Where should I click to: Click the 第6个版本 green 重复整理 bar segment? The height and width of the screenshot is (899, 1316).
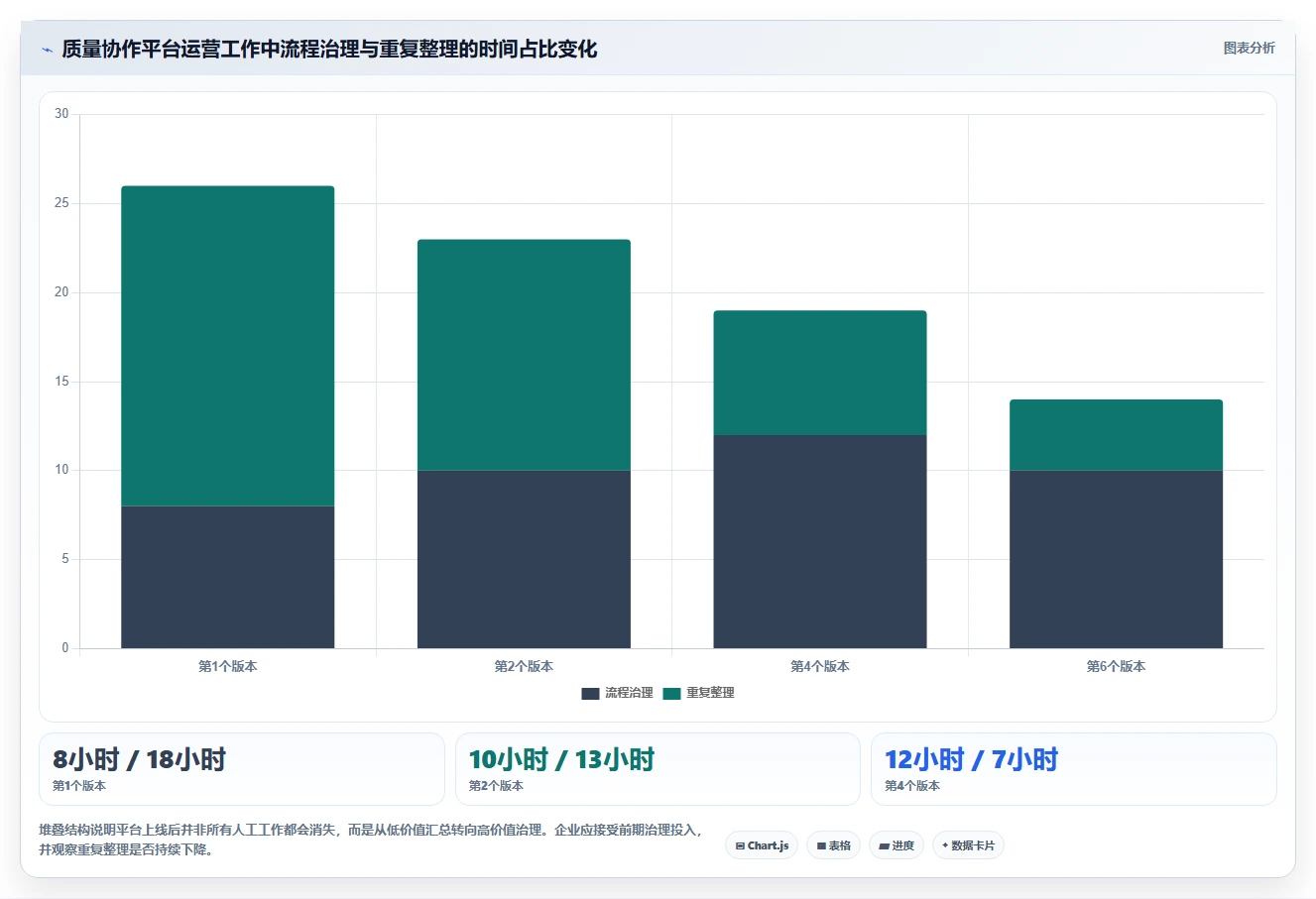[x=1116, y=435]
